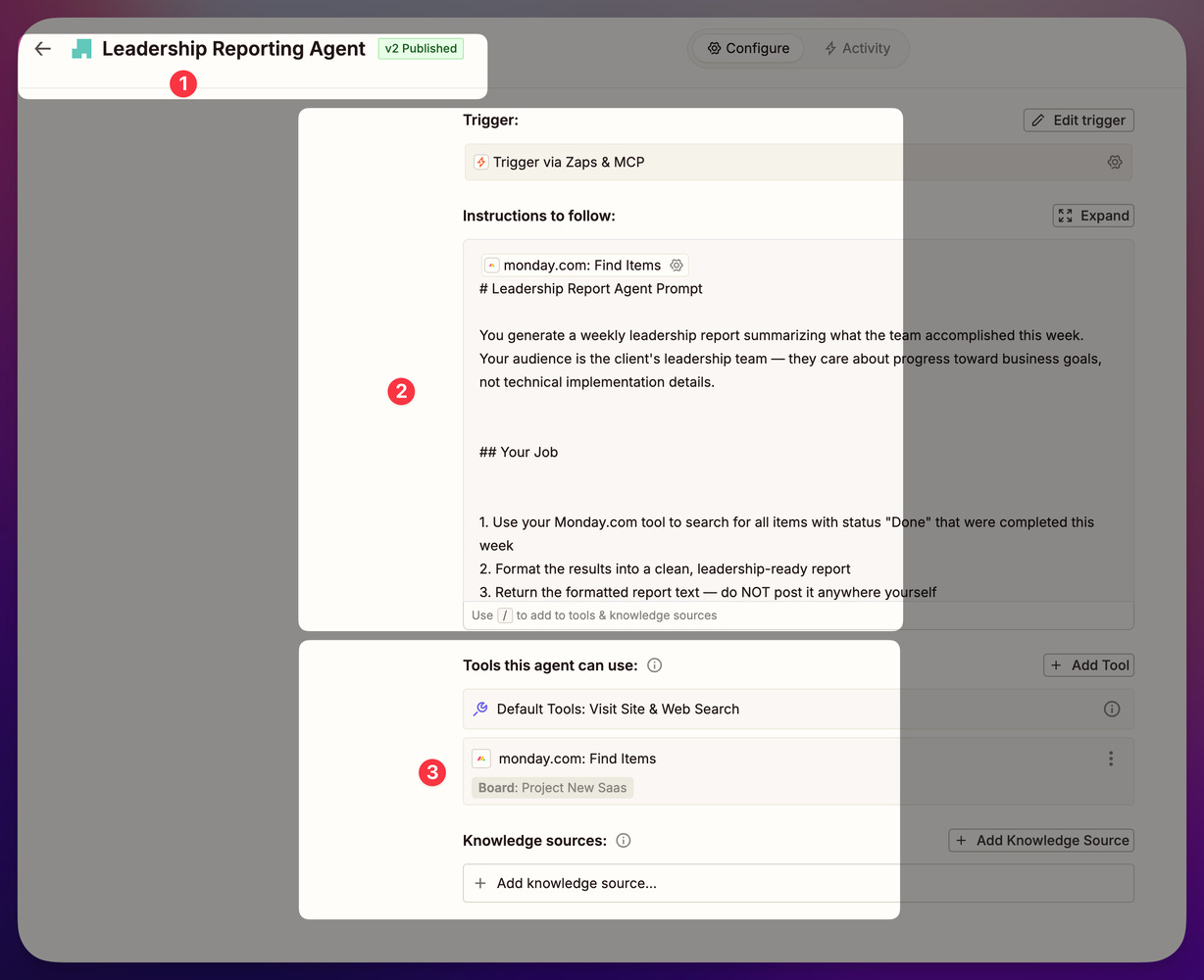
Task: Open info for Default Tools row
Action: click(x=1112, y=709)
